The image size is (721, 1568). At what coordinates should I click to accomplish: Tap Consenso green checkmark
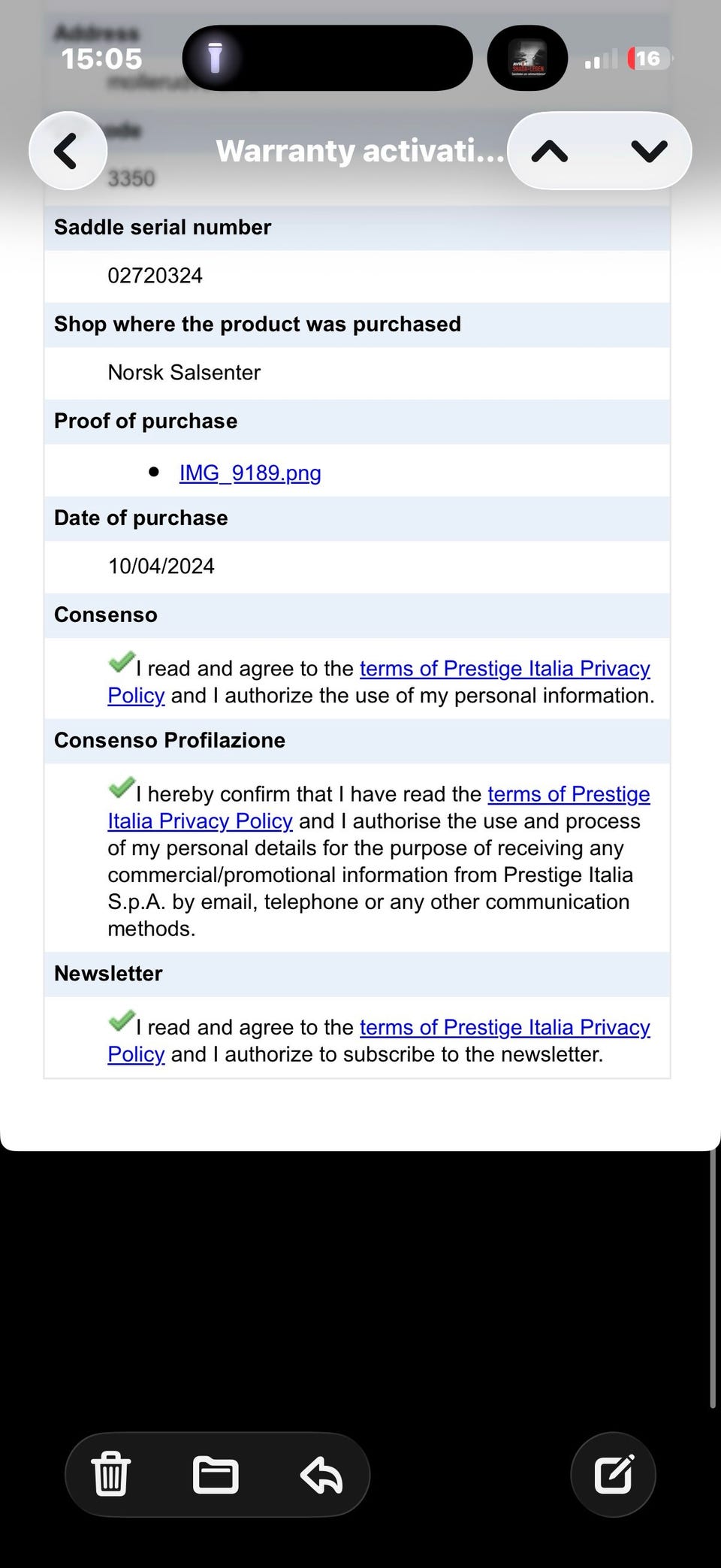pyautogui.click(x=121, y=662)
